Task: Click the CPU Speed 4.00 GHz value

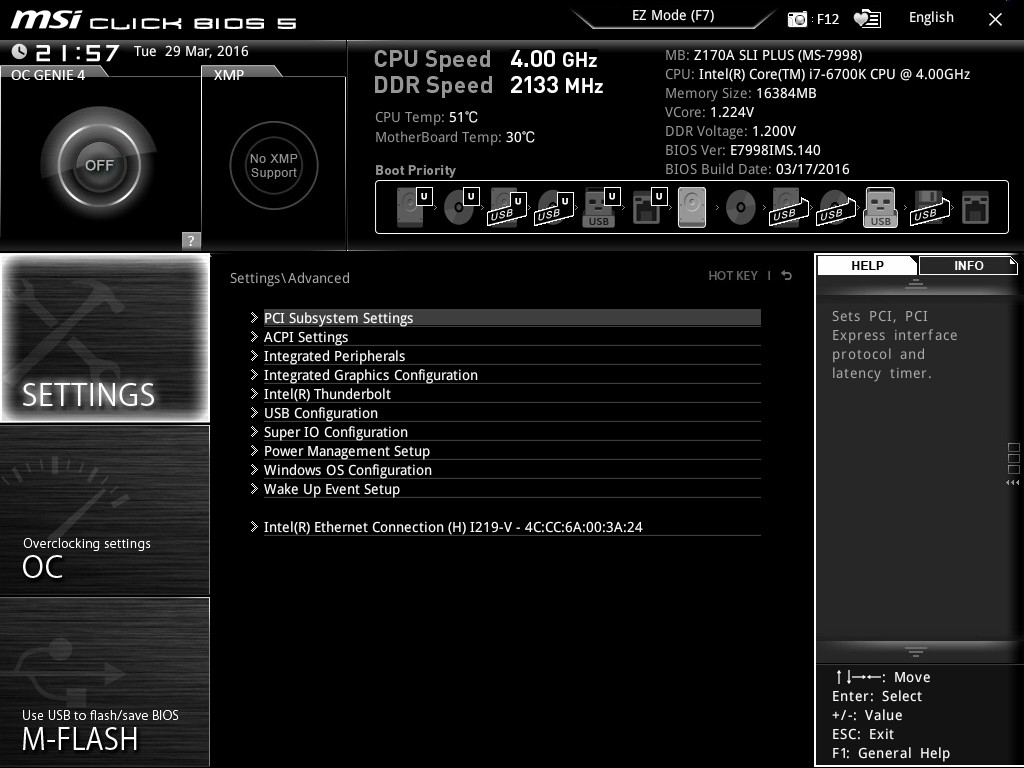Action: coord(554,59)
